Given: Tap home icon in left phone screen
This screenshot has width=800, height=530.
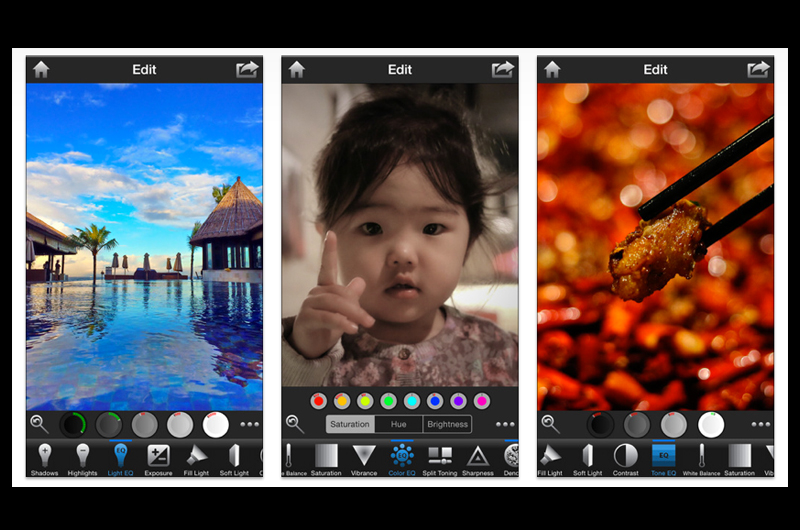Looking at the screenshot, I should point(41,69).
